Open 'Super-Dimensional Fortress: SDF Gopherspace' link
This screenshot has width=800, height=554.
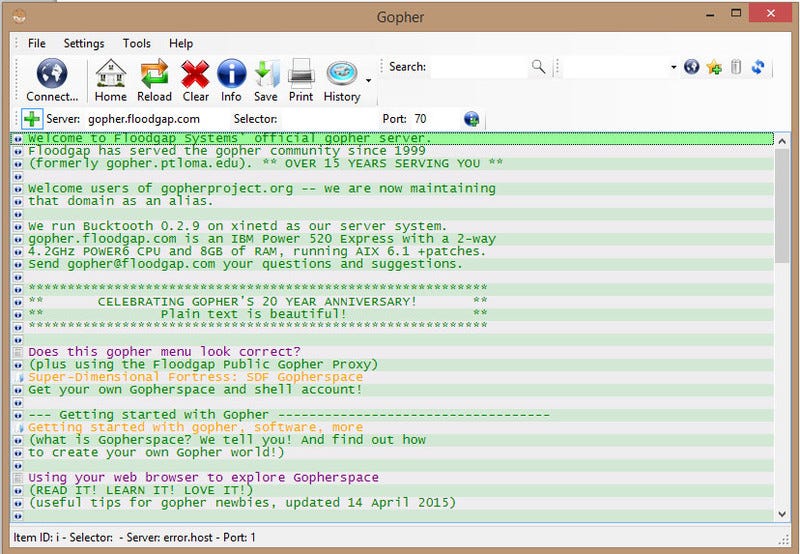tap(195, 377)
